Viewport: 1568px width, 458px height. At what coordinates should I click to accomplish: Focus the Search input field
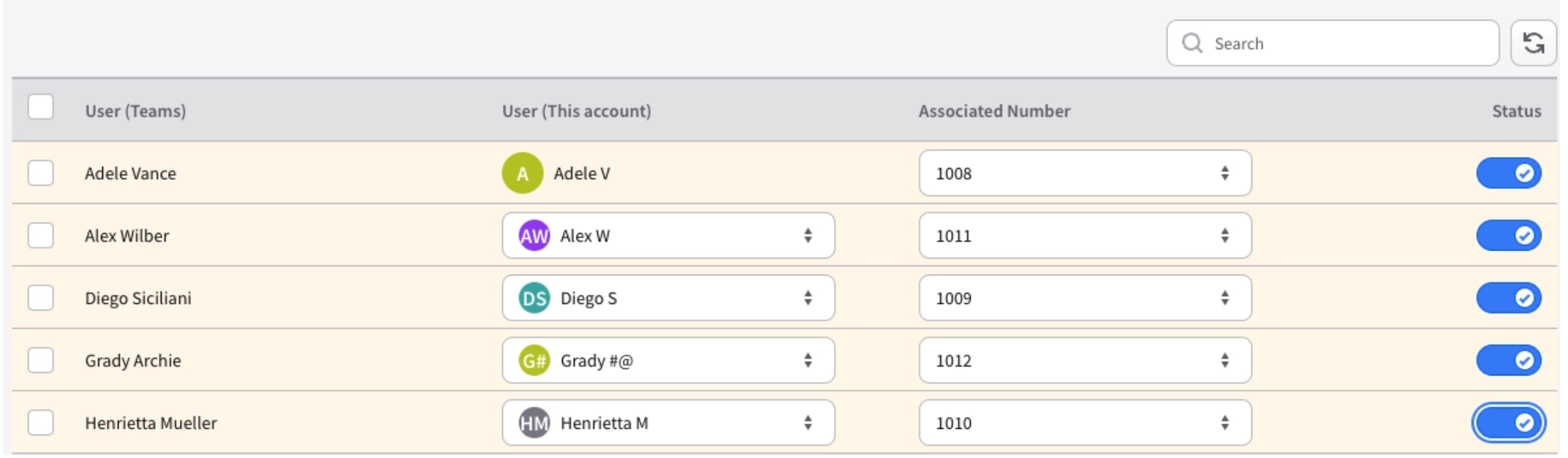point(1333,43)
